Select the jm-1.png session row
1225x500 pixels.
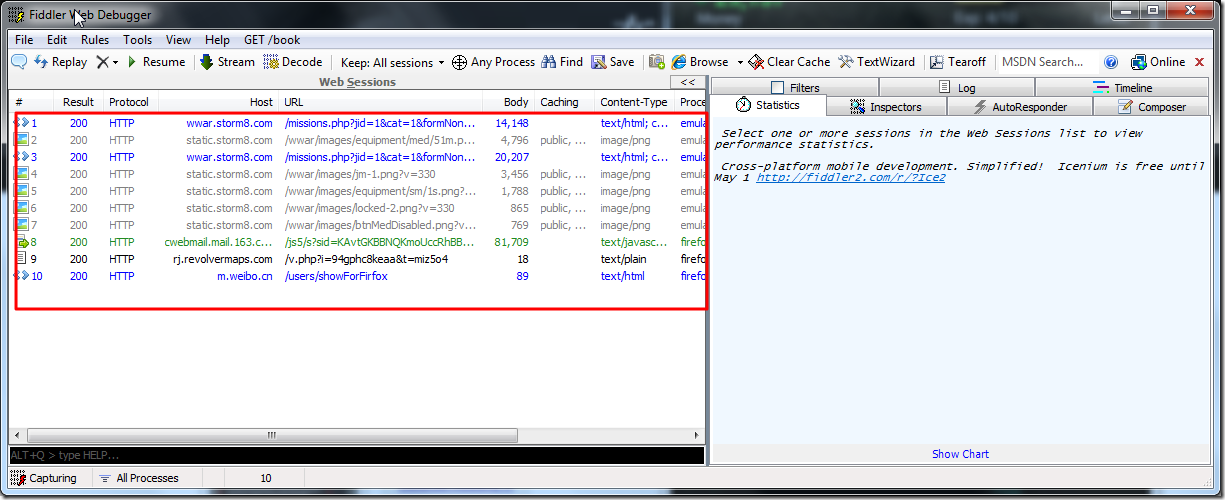point(358,174)
